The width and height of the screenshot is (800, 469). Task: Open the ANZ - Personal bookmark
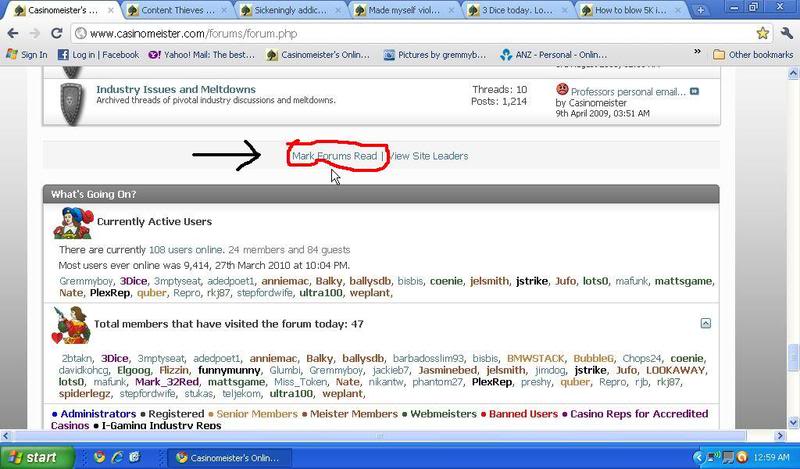(554, 55)
